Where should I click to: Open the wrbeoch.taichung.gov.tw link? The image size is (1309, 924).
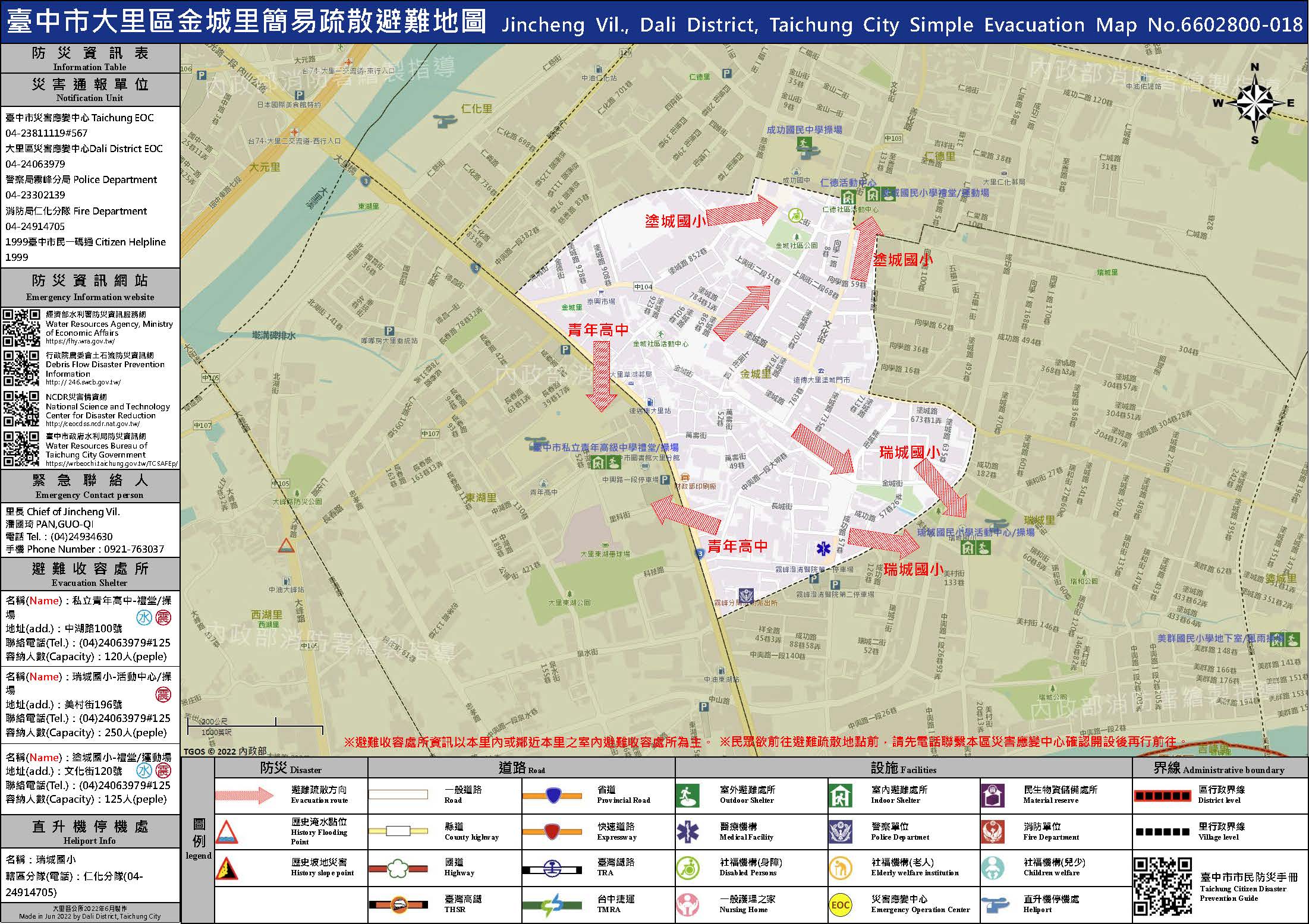click(x=111, y=463)
